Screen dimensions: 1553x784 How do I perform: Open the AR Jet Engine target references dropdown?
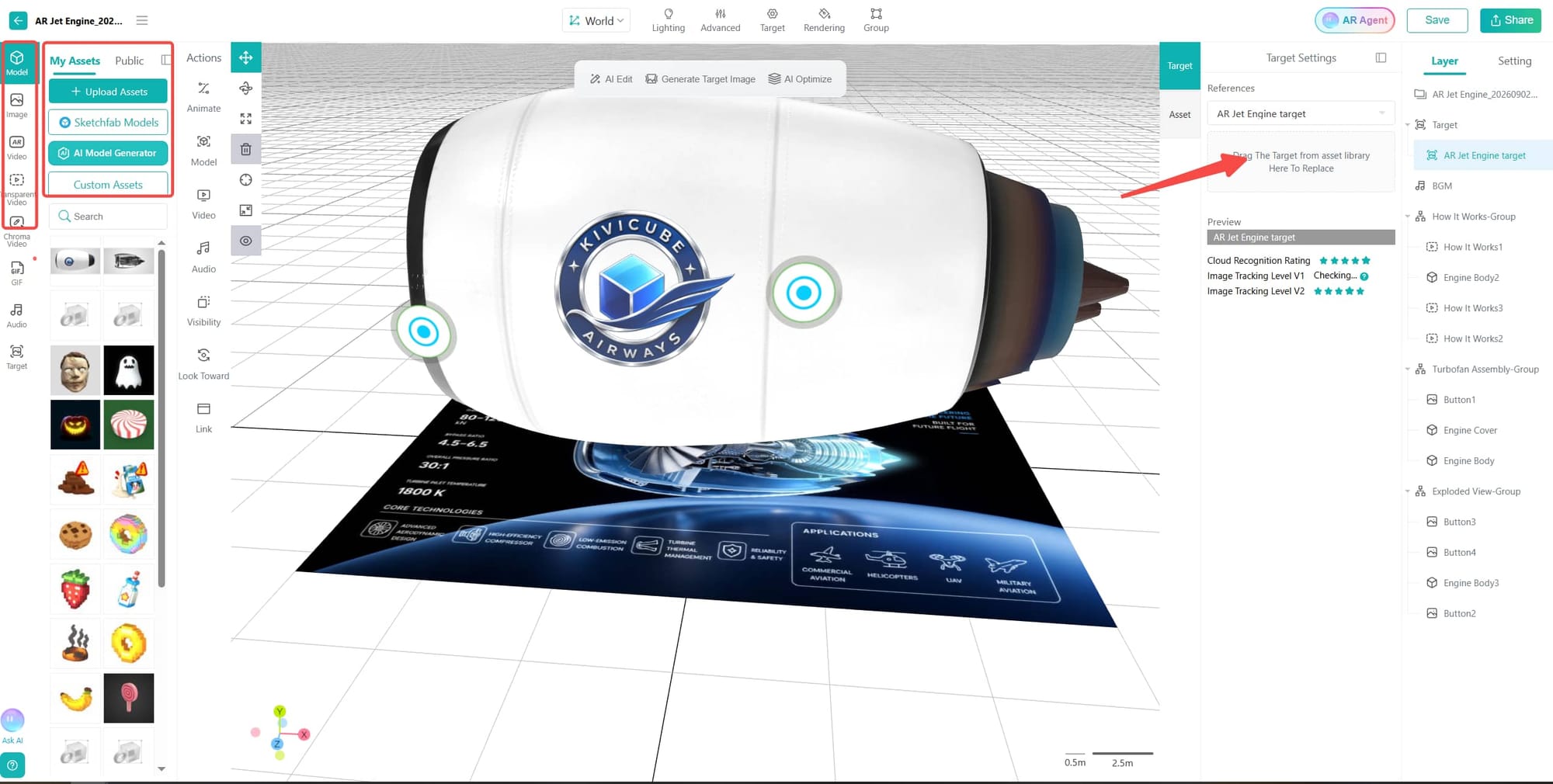[1301, 113]
